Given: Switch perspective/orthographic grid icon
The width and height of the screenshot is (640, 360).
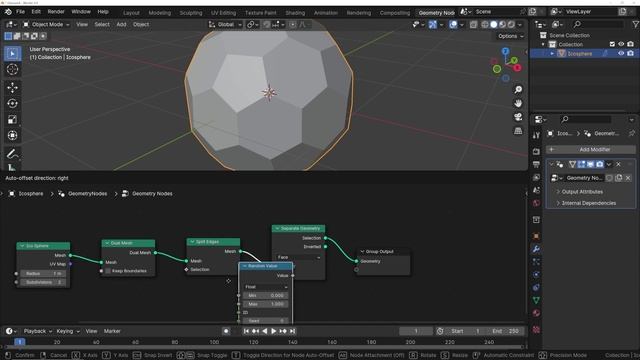Looking at the screenshot, I should [x=518, y=131].
